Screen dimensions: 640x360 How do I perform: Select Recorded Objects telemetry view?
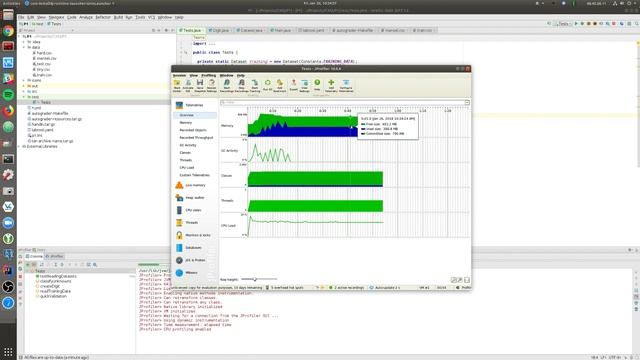193,130
